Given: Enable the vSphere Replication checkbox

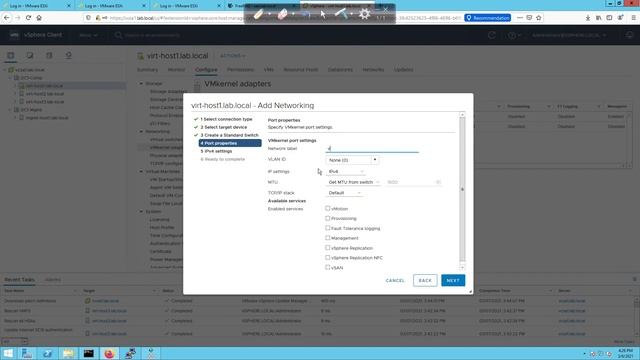Looking at the screenshot, I should coord(327,247).
